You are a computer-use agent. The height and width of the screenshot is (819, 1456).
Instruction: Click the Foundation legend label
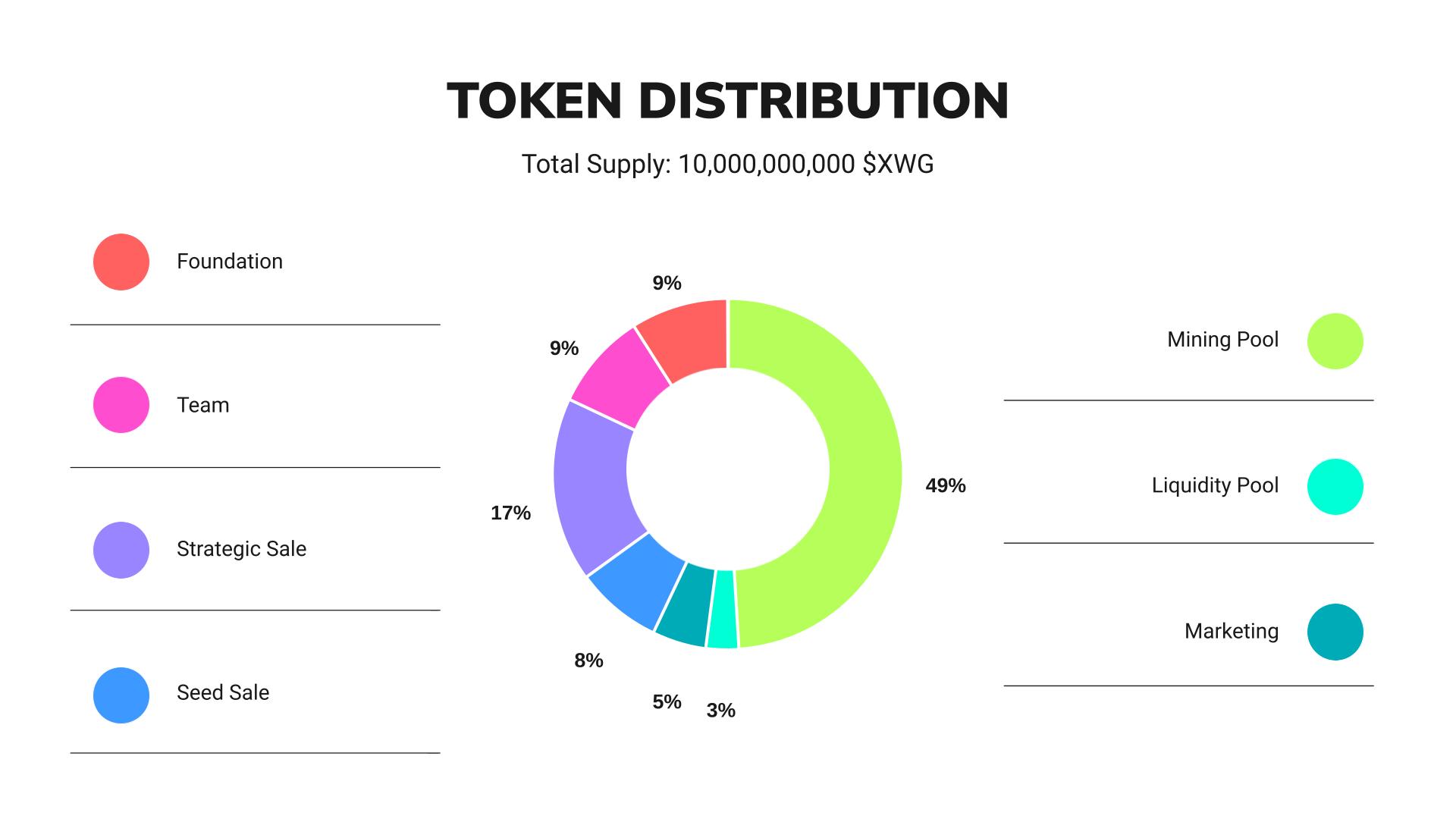(229, 262)
